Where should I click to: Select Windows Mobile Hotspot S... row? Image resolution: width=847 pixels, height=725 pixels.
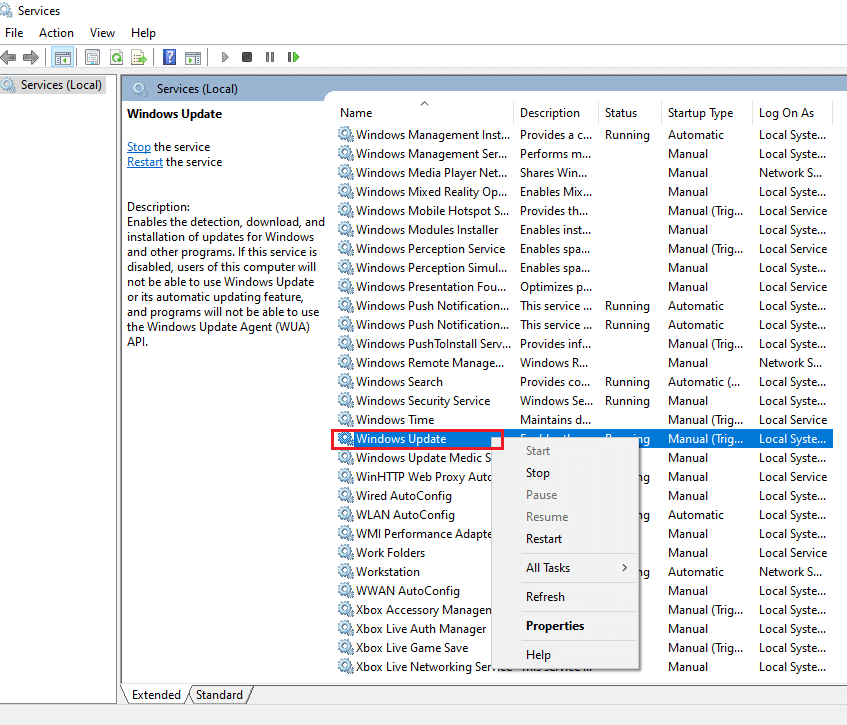click(582, 211)
